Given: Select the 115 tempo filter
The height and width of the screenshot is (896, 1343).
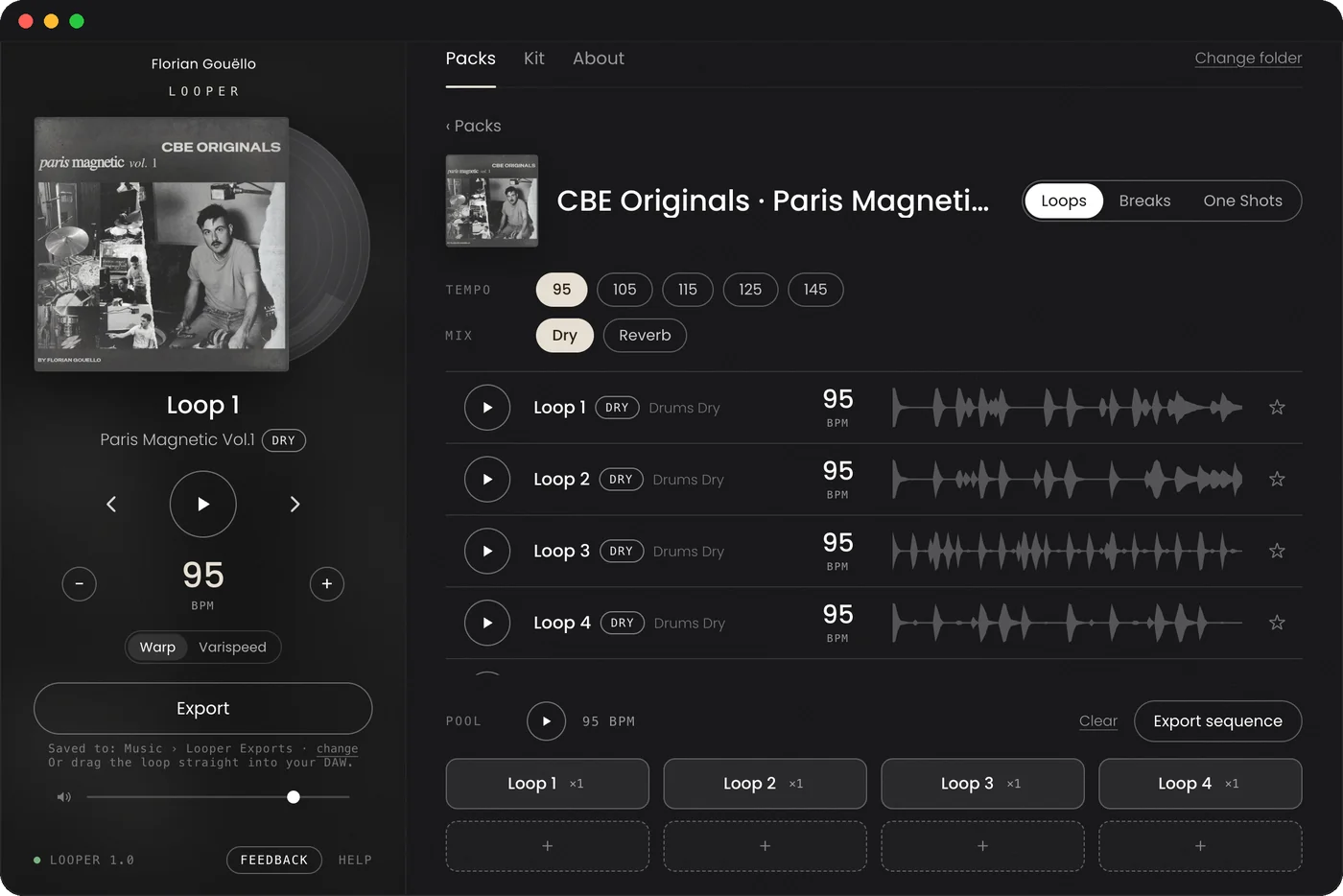Looking at the screenshot, I should tap(688, 290).
